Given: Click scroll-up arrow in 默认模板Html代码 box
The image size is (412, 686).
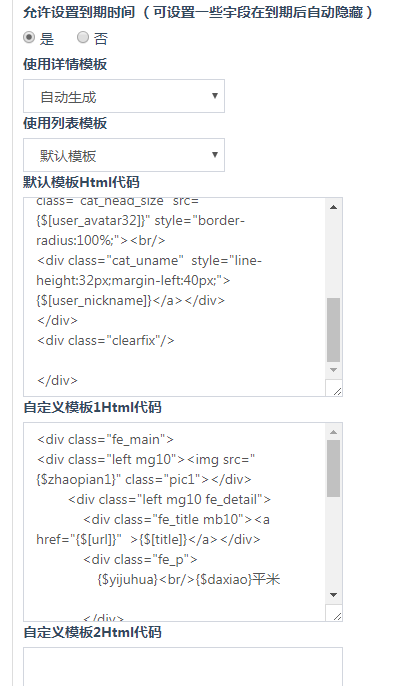Looking at the screenshot, I should pos(333,207).
